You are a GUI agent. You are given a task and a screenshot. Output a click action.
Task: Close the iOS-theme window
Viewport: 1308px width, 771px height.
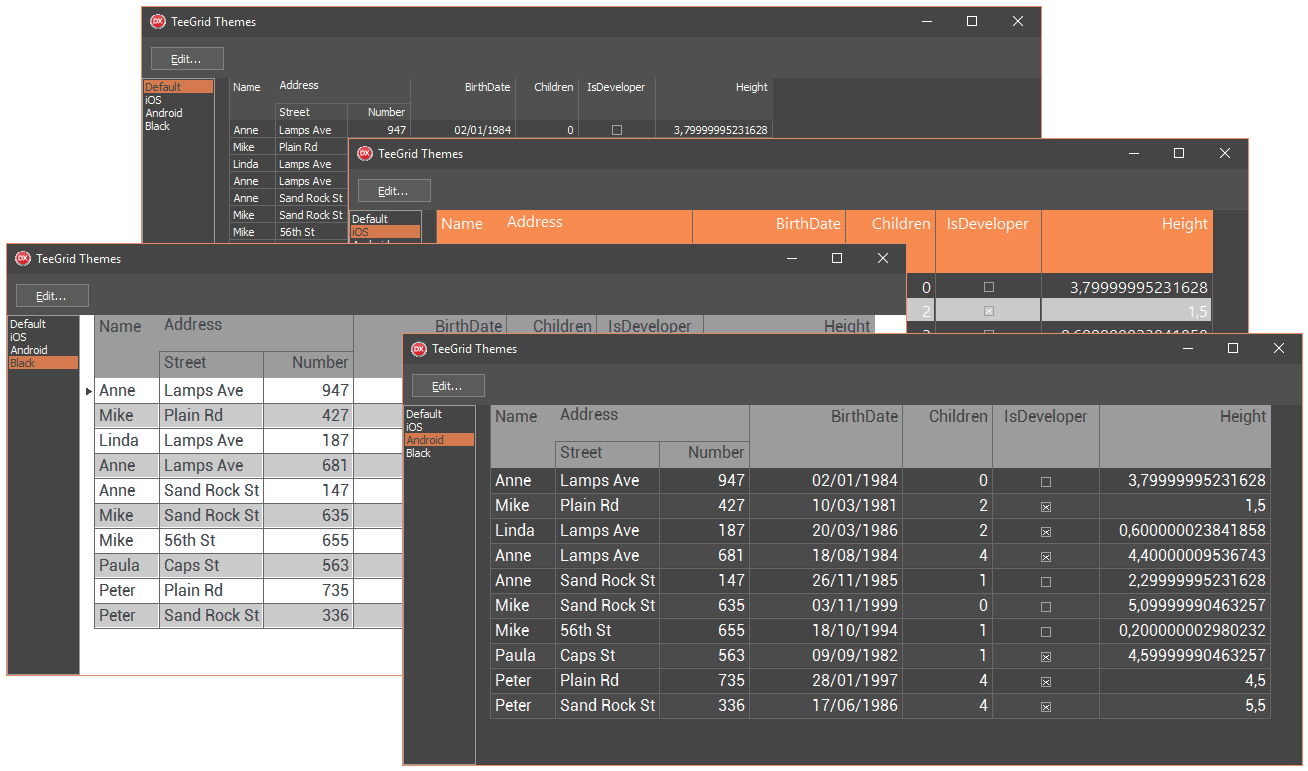click(x=1225, y=153)
